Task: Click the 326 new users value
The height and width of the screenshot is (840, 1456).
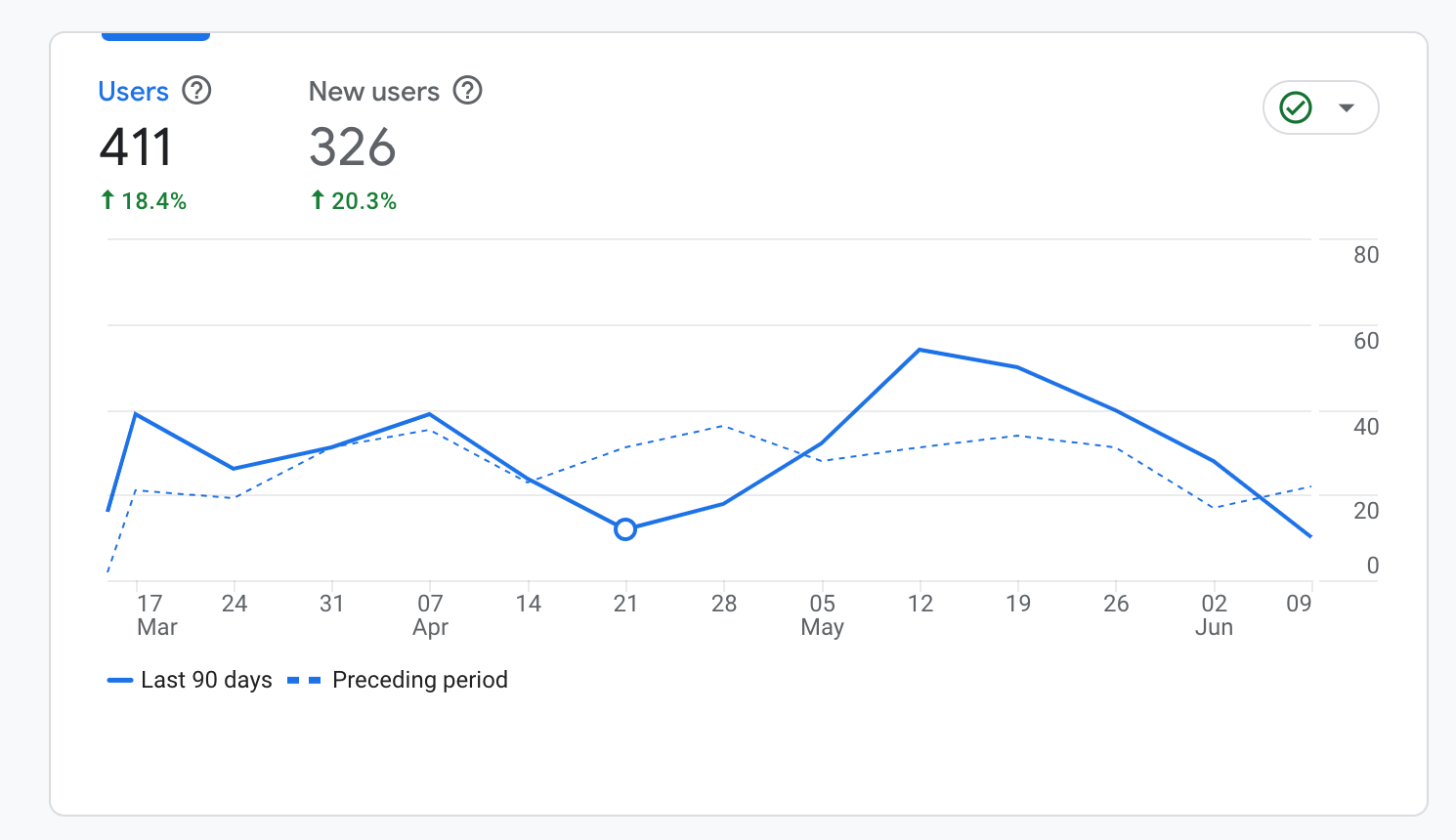Action: tap(353, 147)
